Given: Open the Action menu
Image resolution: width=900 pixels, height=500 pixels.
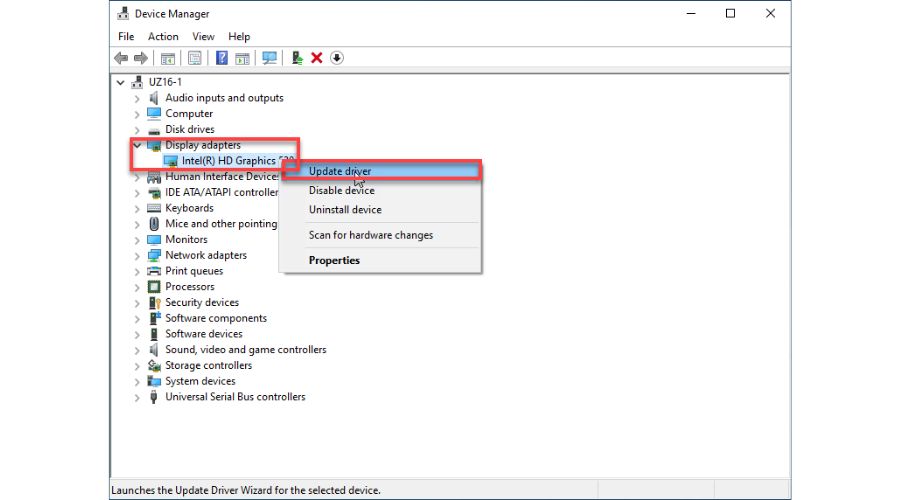Looking at the screenshot, I should pos(163,36).
